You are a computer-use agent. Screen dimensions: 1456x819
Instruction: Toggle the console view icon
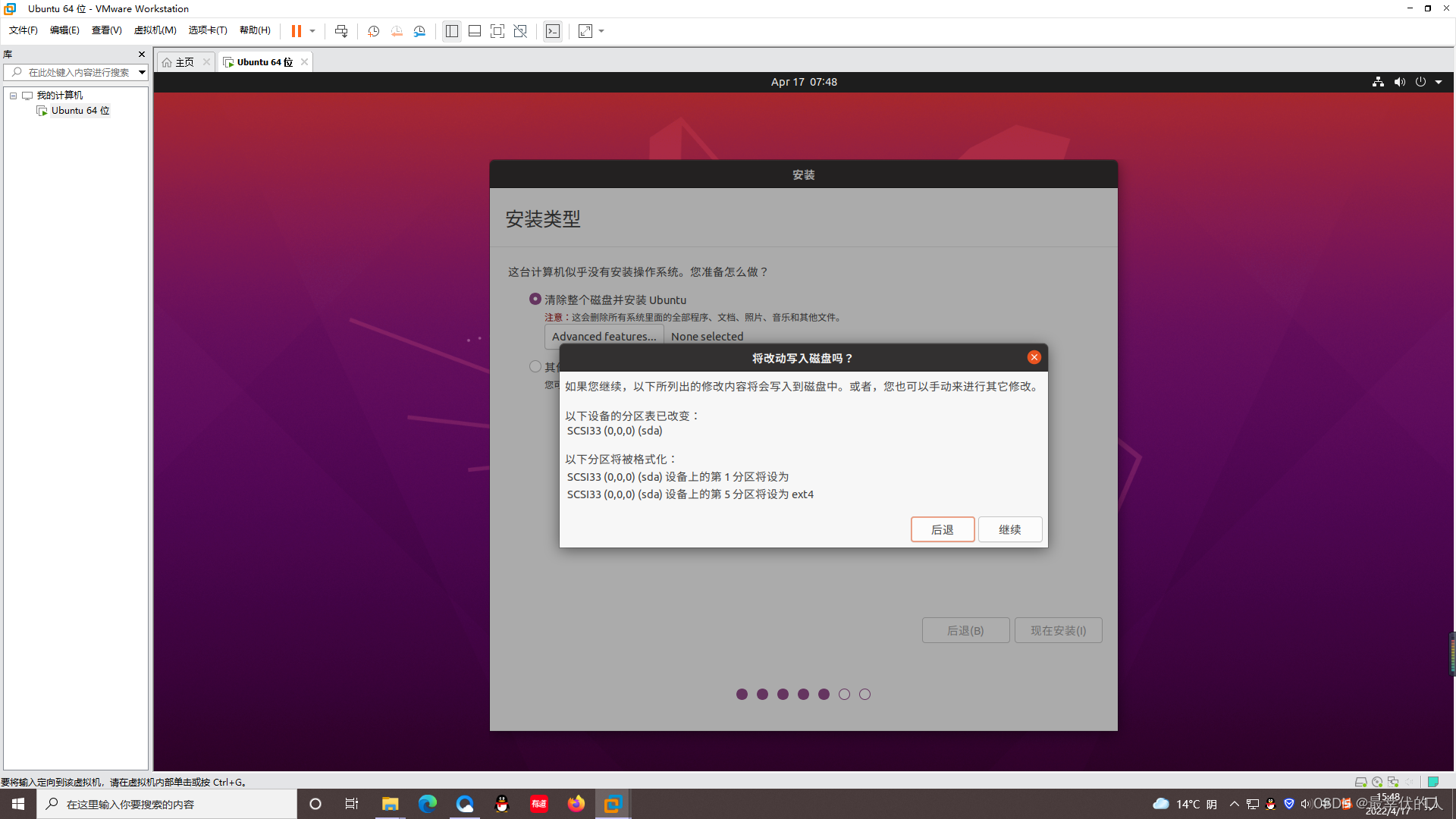pyautogui.click(x=553, y=31)
